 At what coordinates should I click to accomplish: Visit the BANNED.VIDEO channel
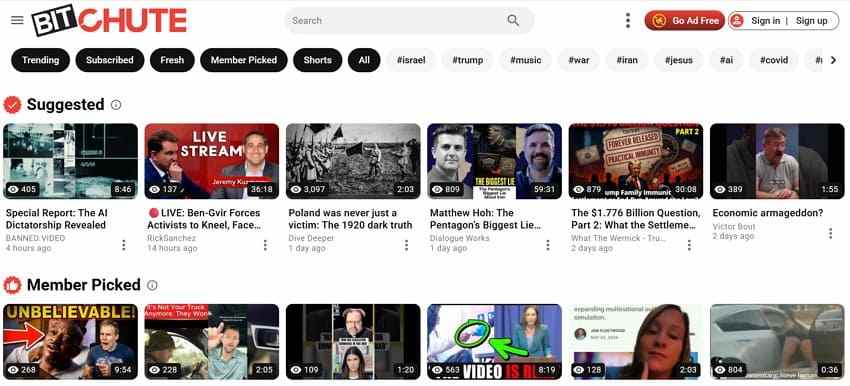35,238
